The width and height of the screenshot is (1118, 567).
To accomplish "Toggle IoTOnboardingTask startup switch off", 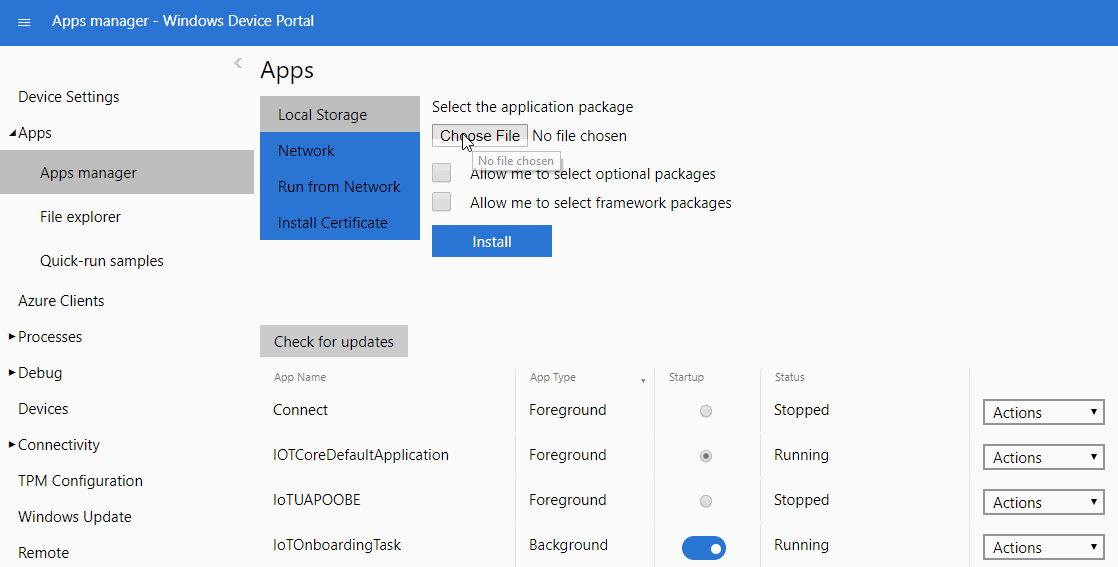I will coord(704,548).
